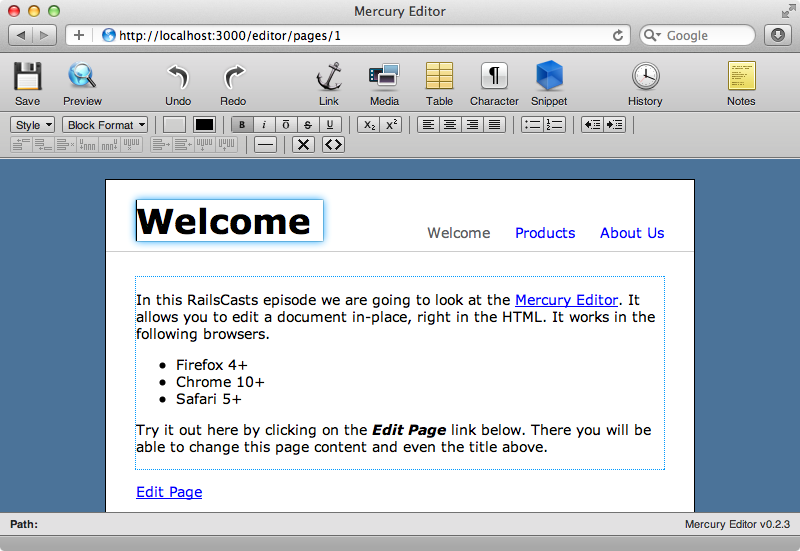
Task: Toggle superscript formatting
Action: [391, 124]
